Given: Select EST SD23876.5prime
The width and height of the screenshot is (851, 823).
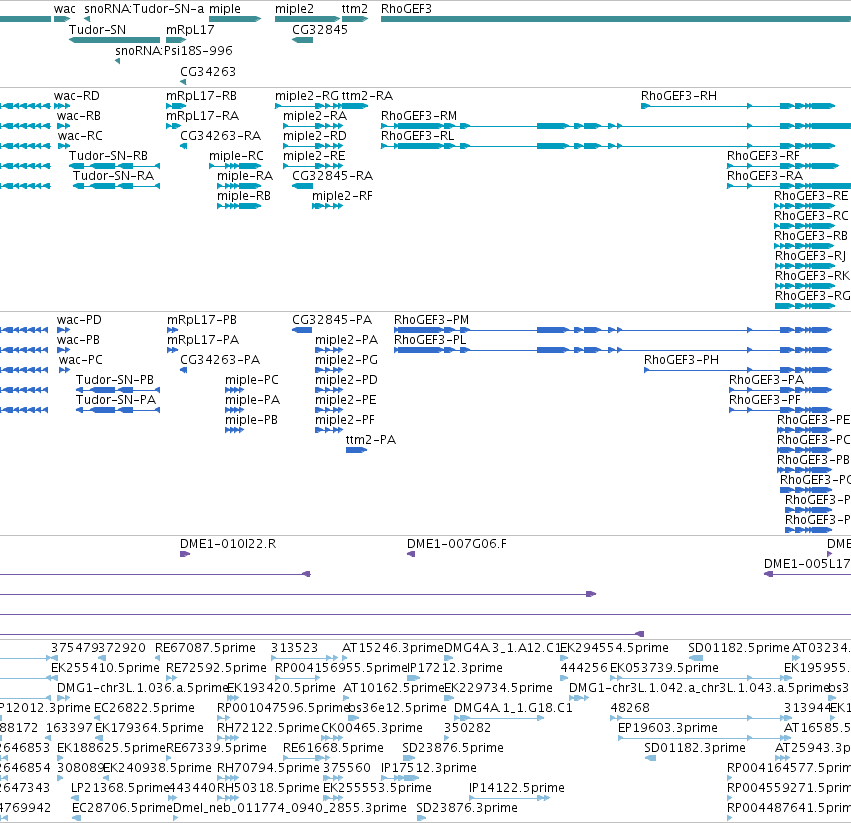Looking at the screenshot, I should pos(407,758).
